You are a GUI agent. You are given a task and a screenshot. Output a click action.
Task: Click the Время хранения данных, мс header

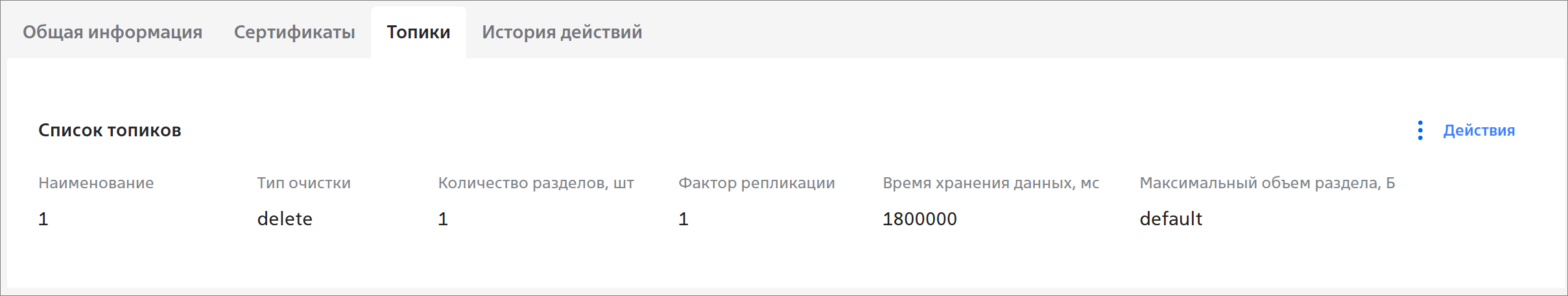[x=990, y=183]
